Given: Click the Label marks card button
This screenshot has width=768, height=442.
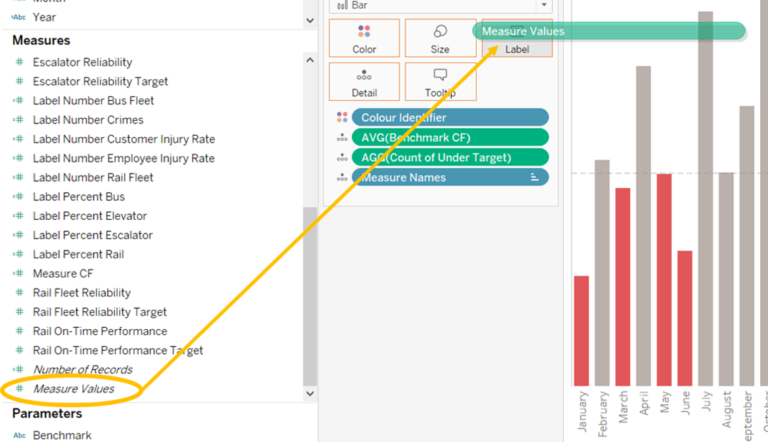Looking at the screenshot, I should [x=517, y=38].
